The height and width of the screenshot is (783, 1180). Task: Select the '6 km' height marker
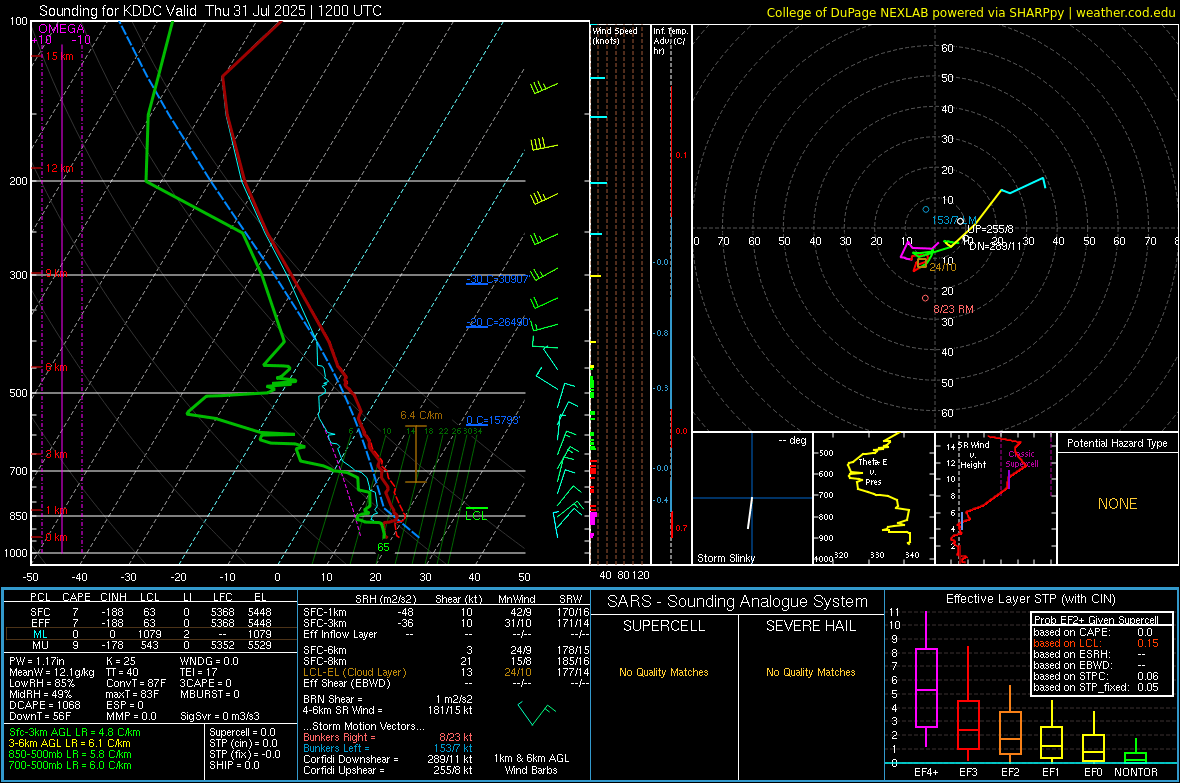click(56, 367)
